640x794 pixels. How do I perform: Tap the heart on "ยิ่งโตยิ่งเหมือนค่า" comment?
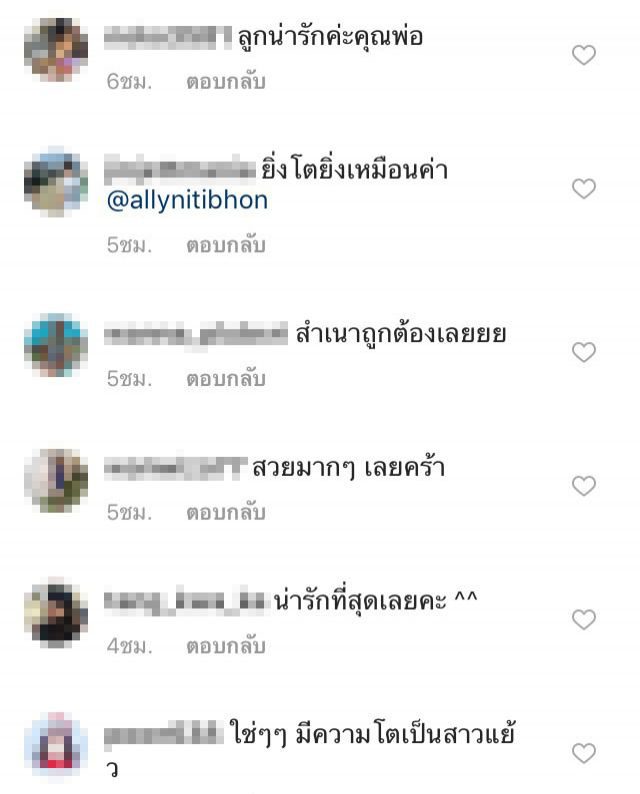pyautogui.click(x=583, y=189)
